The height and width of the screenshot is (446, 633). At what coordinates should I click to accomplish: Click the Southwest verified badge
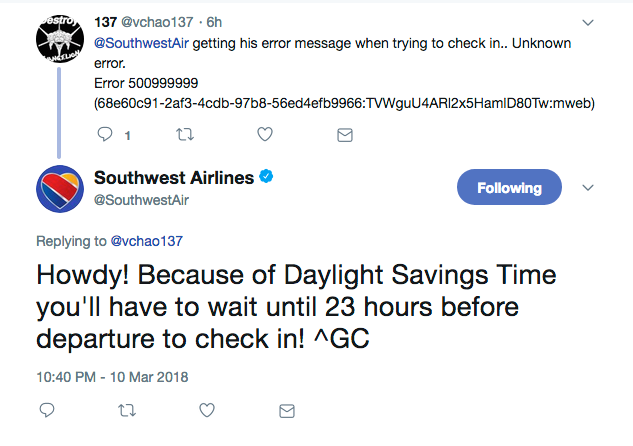[267, 178]
